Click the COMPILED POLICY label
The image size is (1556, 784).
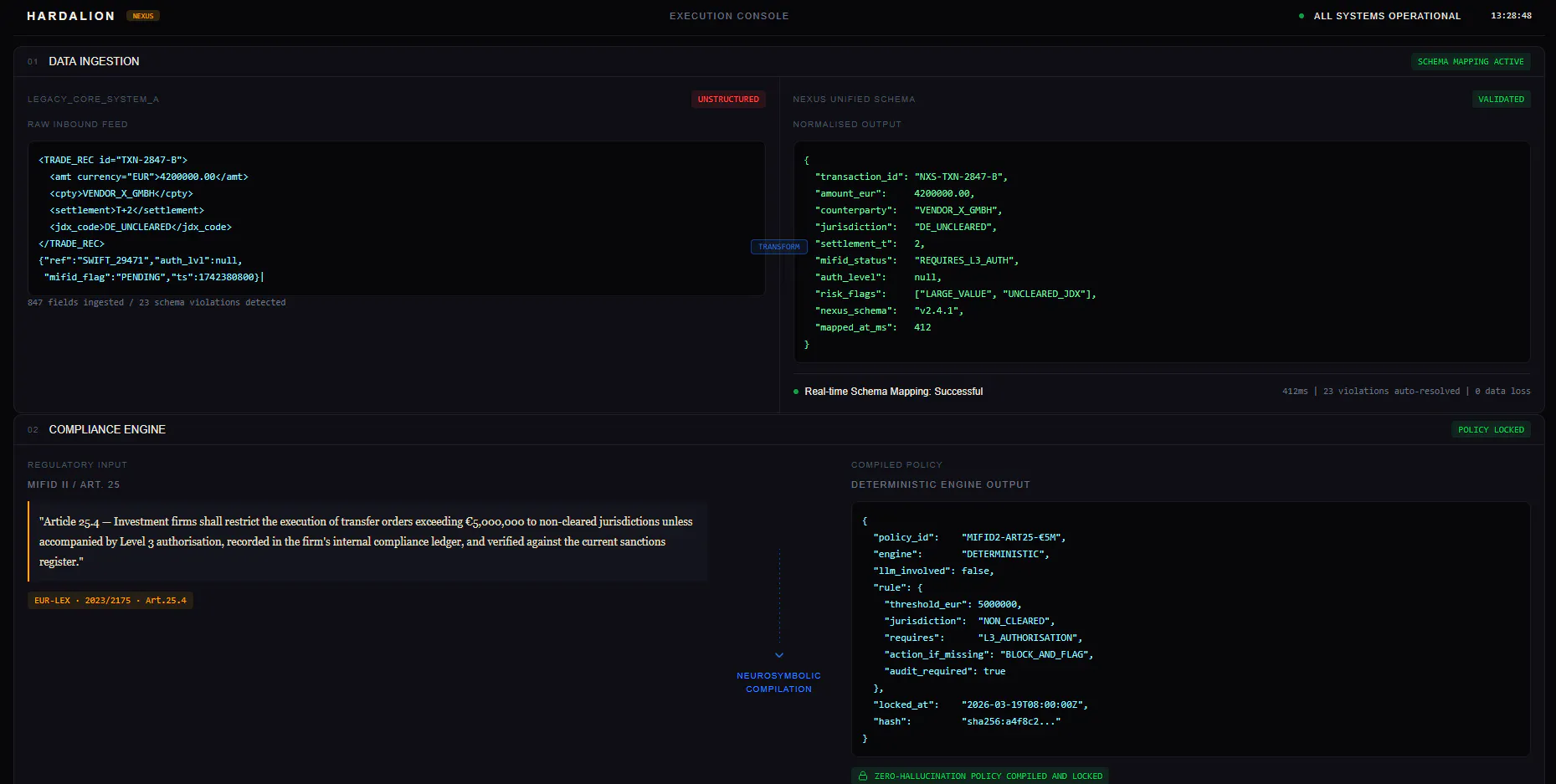(896, 464)
